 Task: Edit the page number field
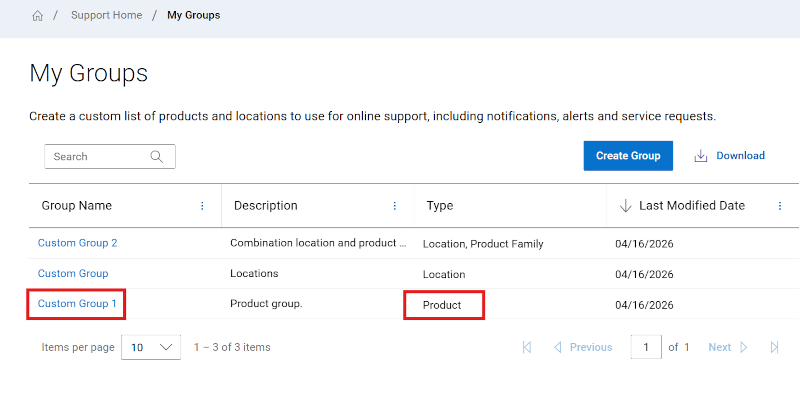[x=646, y=348]
